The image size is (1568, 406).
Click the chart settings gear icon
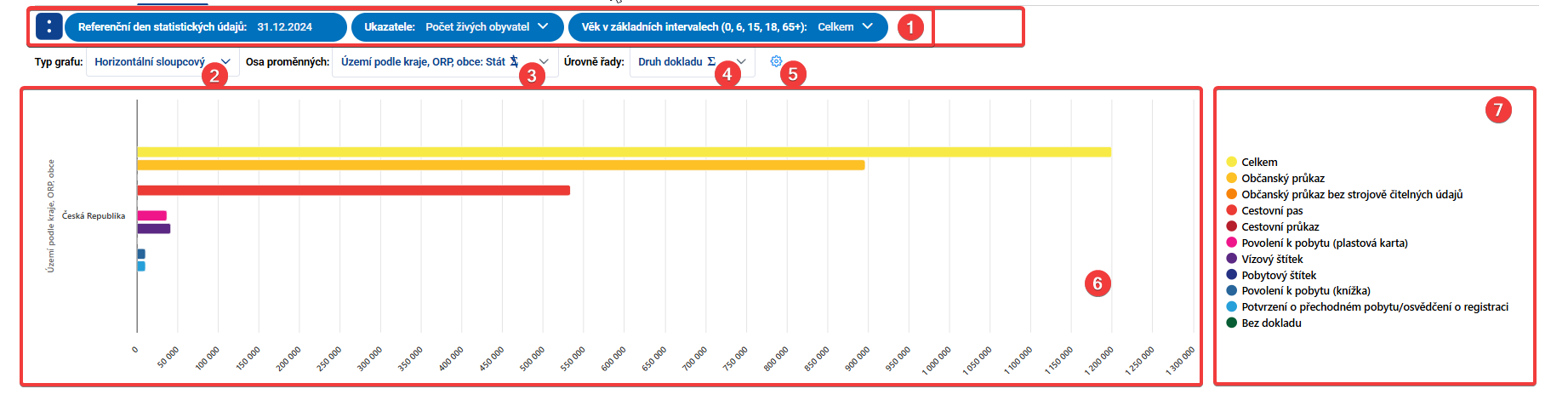(776, 61)
